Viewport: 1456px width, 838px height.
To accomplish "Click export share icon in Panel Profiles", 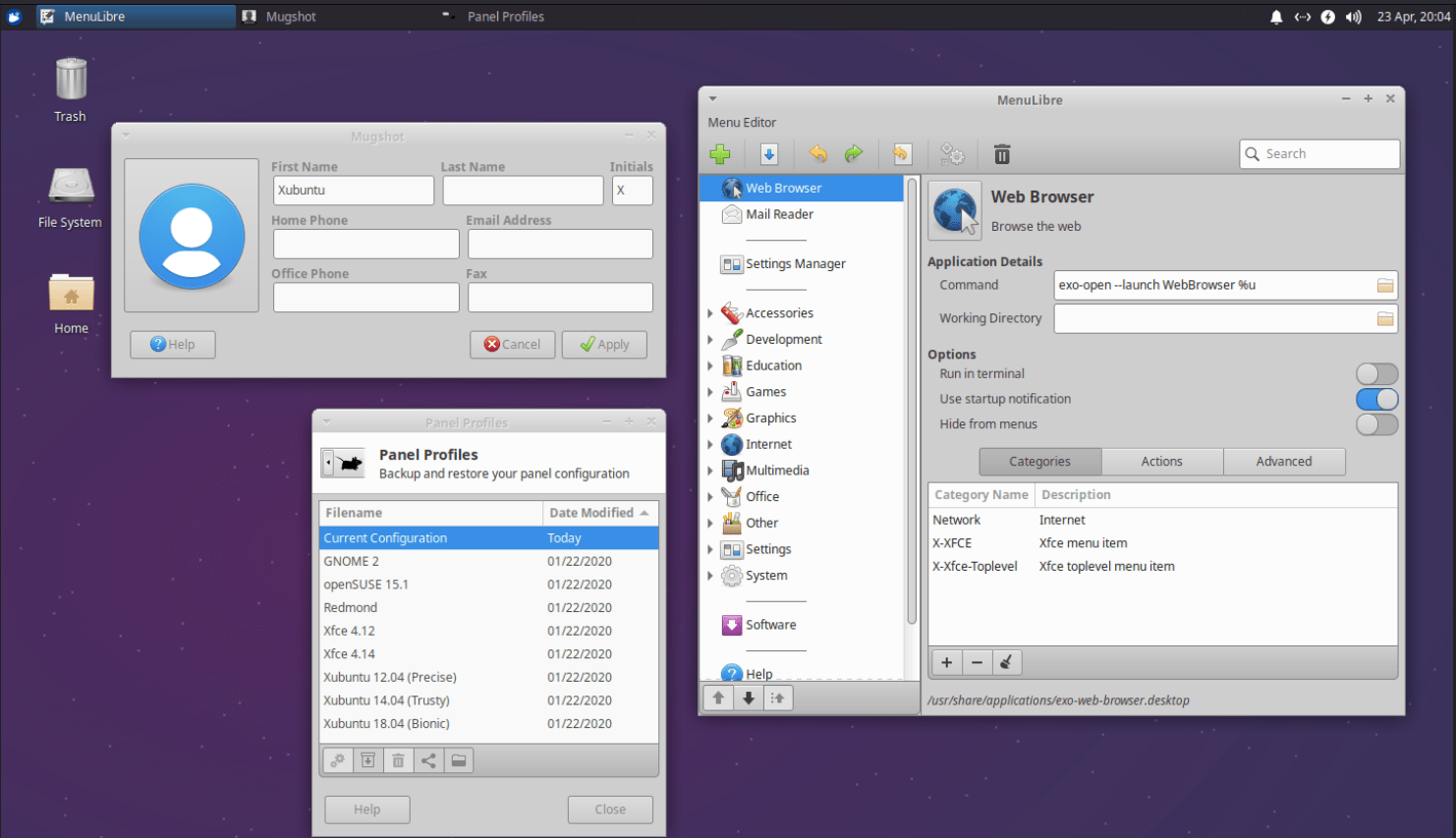I will 428,760.
